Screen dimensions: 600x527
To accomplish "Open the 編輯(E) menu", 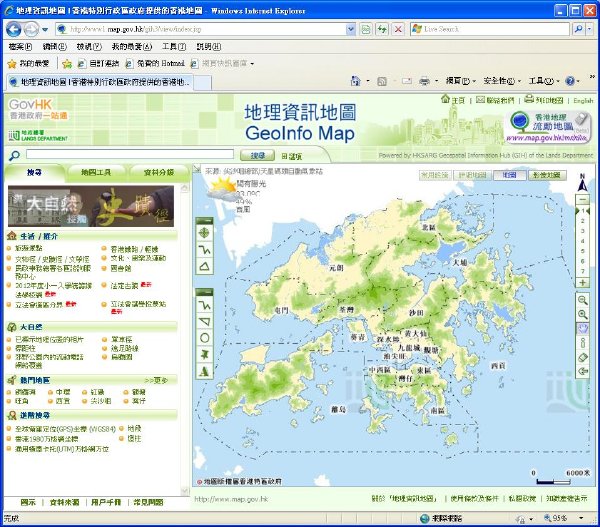I will [x=54, y=47].
